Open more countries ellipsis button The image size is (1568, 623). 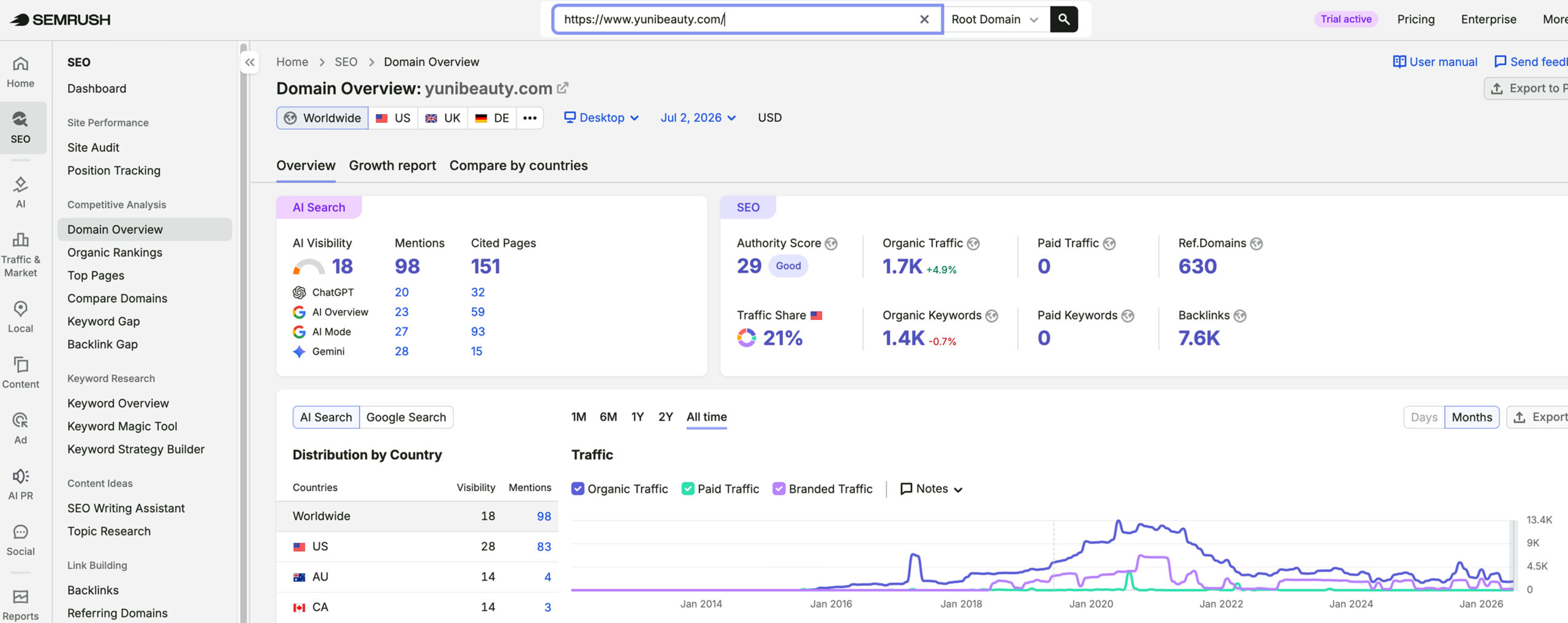[x=530, y=118]
